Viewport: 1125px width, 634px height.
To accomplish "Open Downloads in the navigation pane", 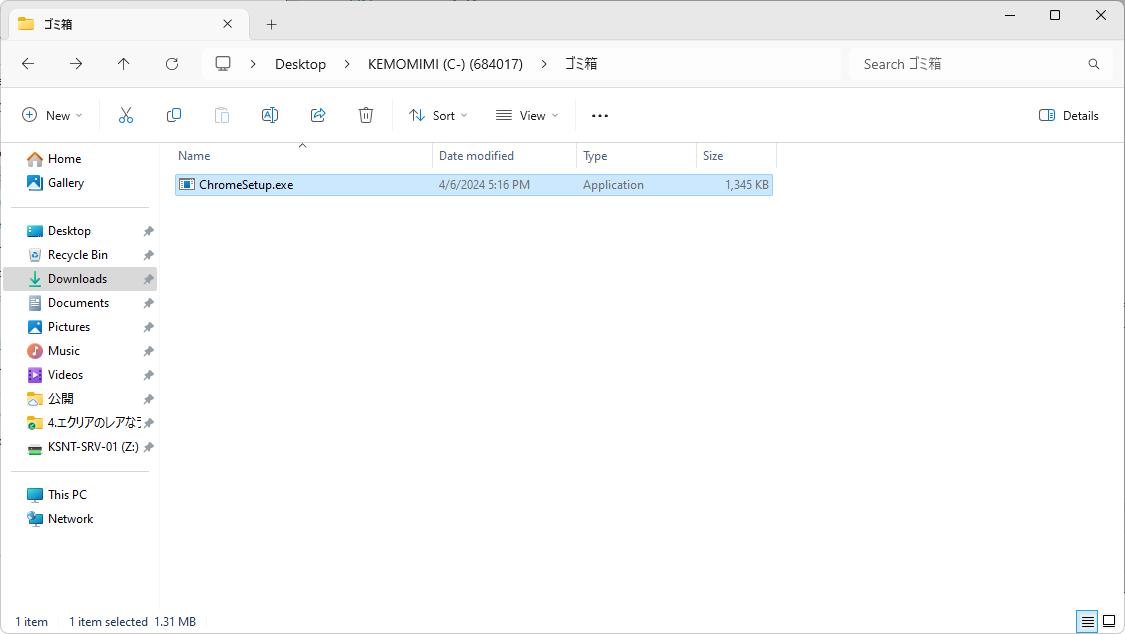I will pos(77,279).
